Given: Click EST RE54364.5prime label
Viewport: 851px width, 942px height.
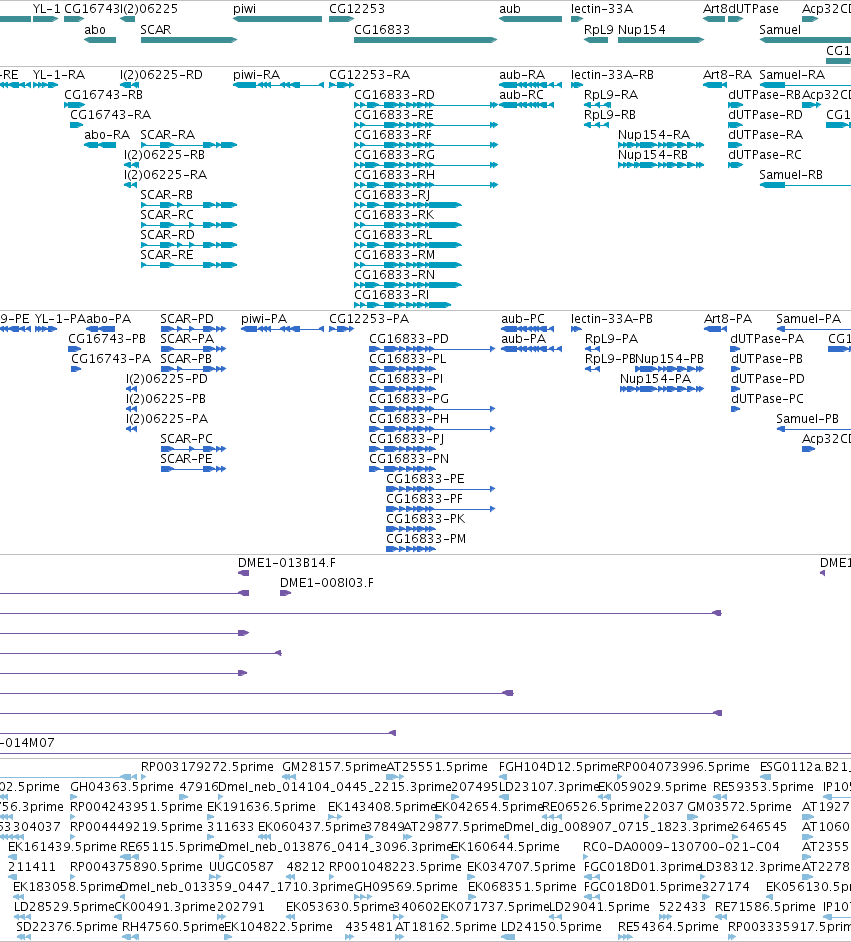Looking at the screenshot, I should [668, 927].
